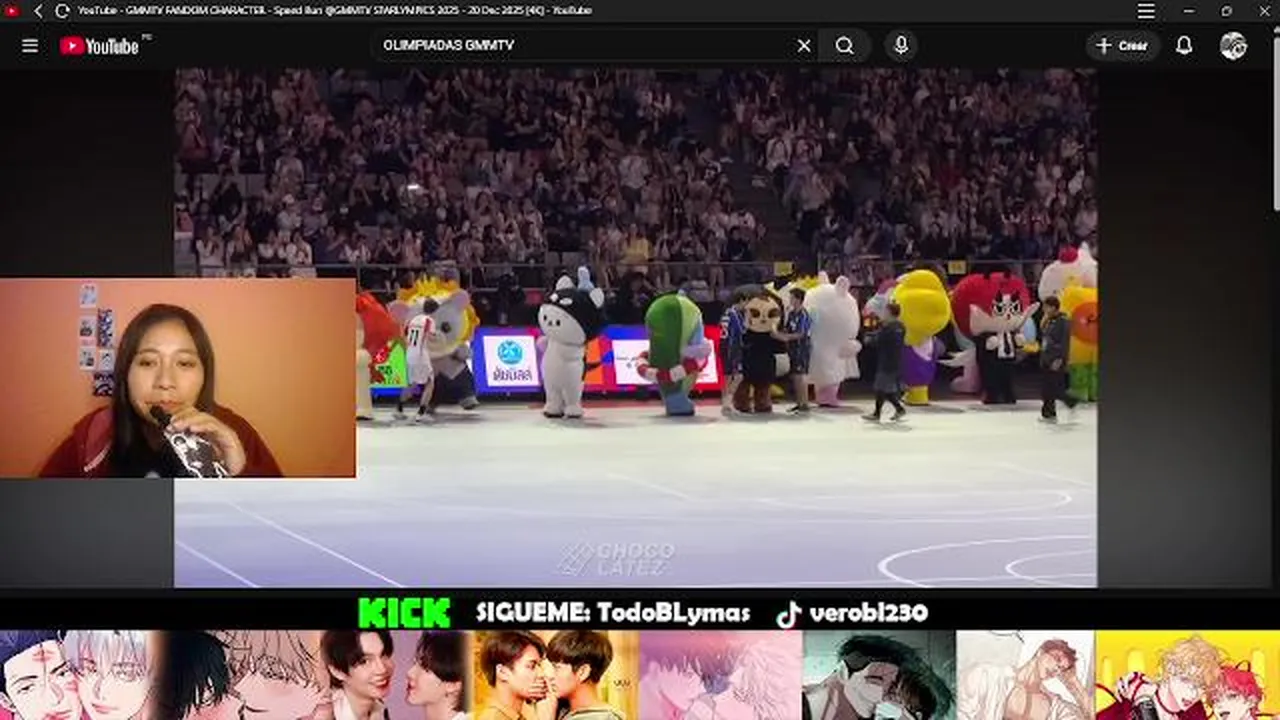Go back using the title bar arrow

click(x=38, y=11)
